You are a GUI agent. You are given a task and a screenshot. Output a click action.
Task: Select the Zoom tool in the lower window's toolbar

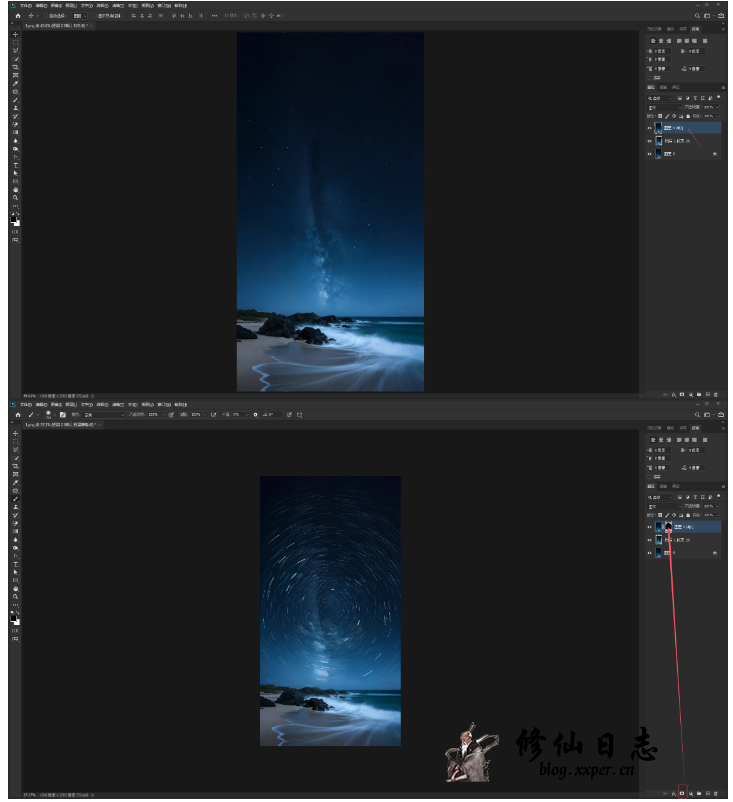[15, 596]
